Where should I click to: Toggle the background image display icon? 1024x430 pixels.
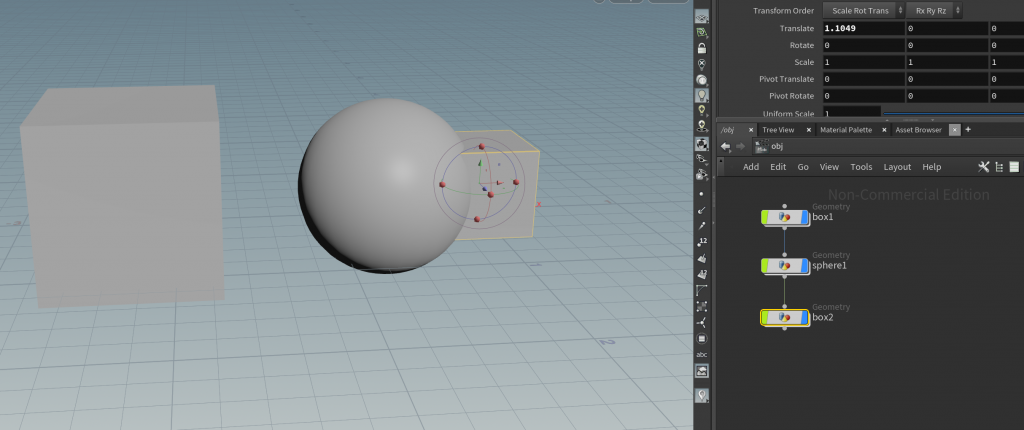pyautogui.click(x=701, y=371)
